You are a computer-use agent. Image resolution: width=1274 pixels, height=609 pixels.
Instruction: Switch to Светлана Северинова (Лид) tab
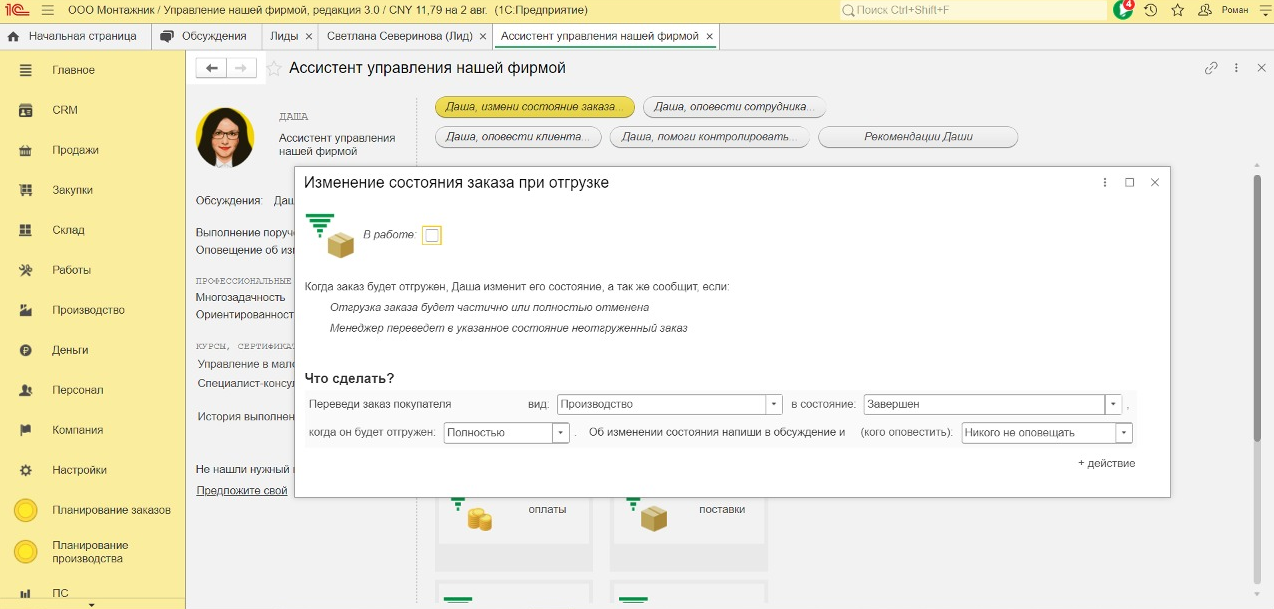tap(399, 36)
